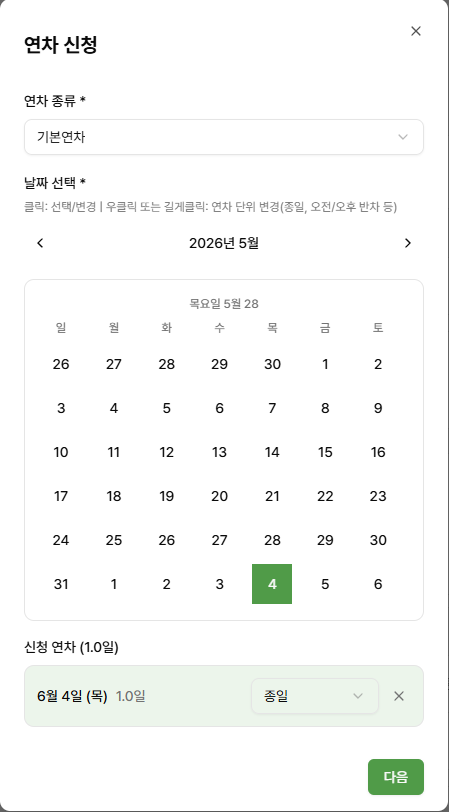Close the 연차 신청 dialog with X icon
Screen dimensions: 449x812
click(x=415, y=31)
